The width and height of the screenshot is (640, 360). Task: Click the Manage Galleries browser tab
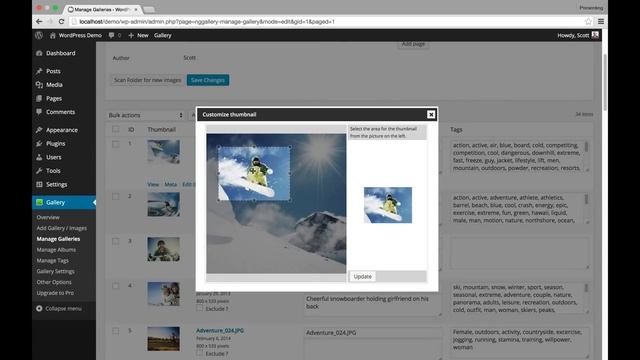103,9
